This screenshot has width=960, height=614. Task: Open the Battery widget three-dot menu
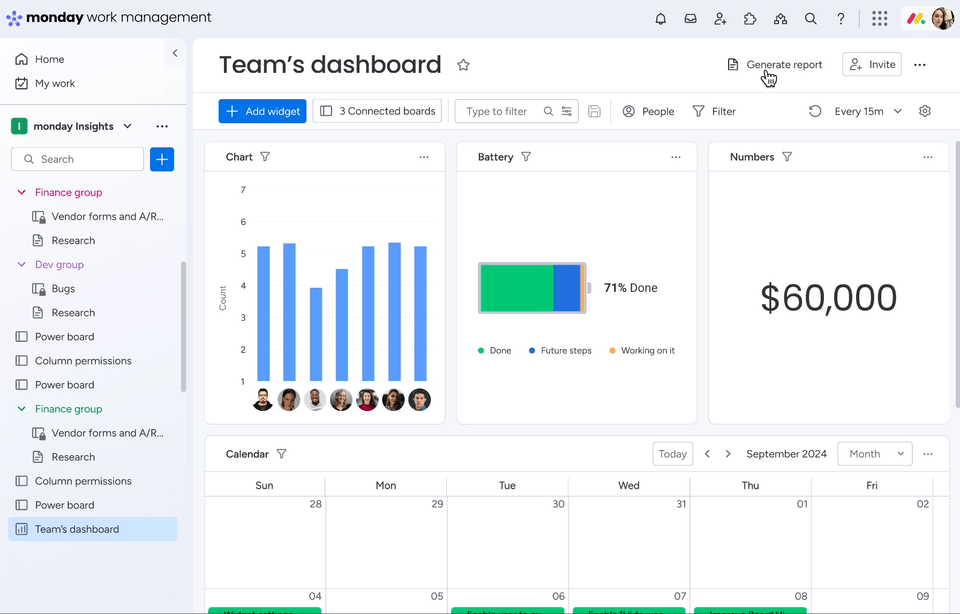(676, 157)
